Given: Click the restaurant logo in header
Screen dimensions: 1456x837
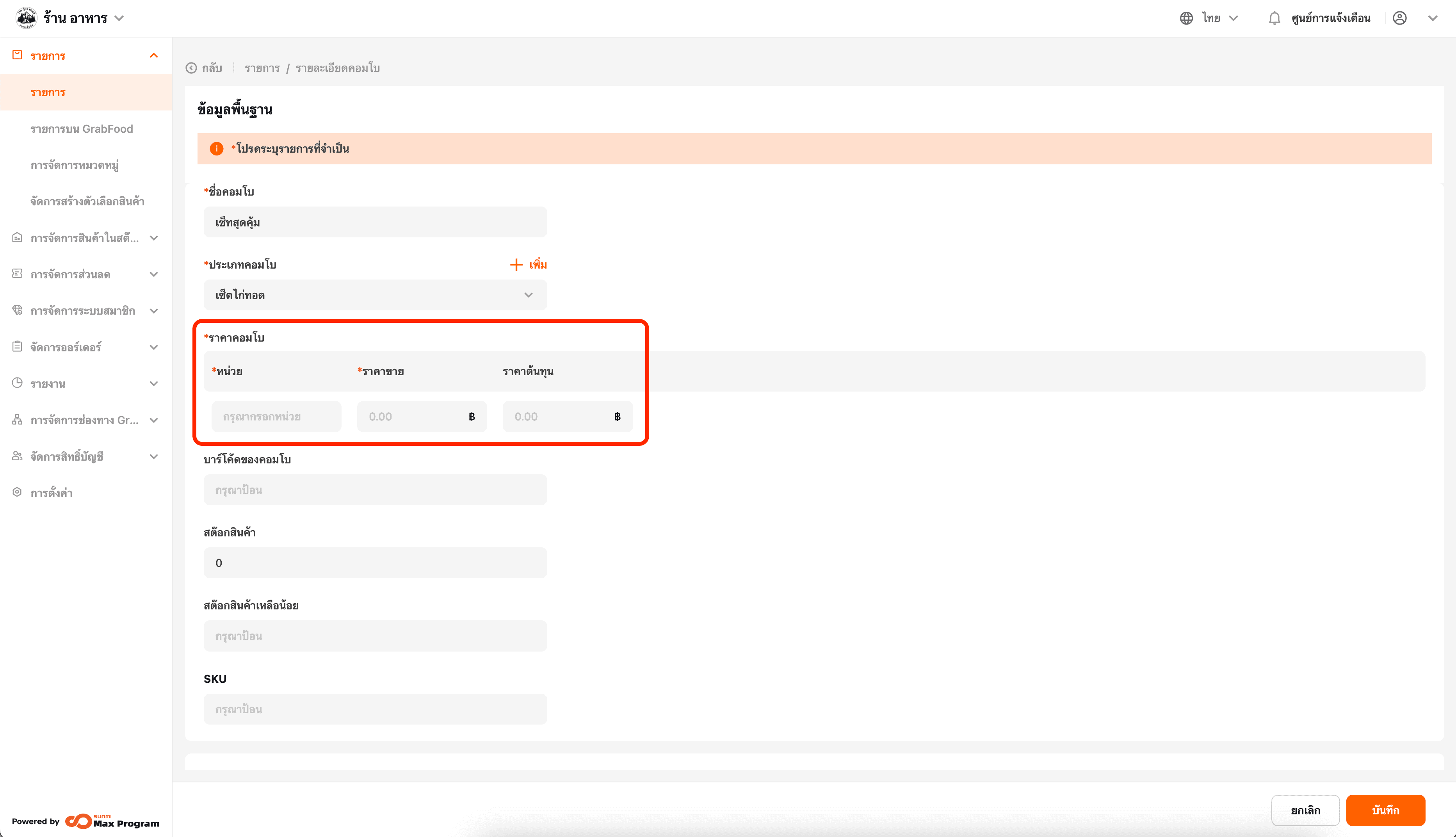Looking at the screenshot, I should [x=26, y=18].
